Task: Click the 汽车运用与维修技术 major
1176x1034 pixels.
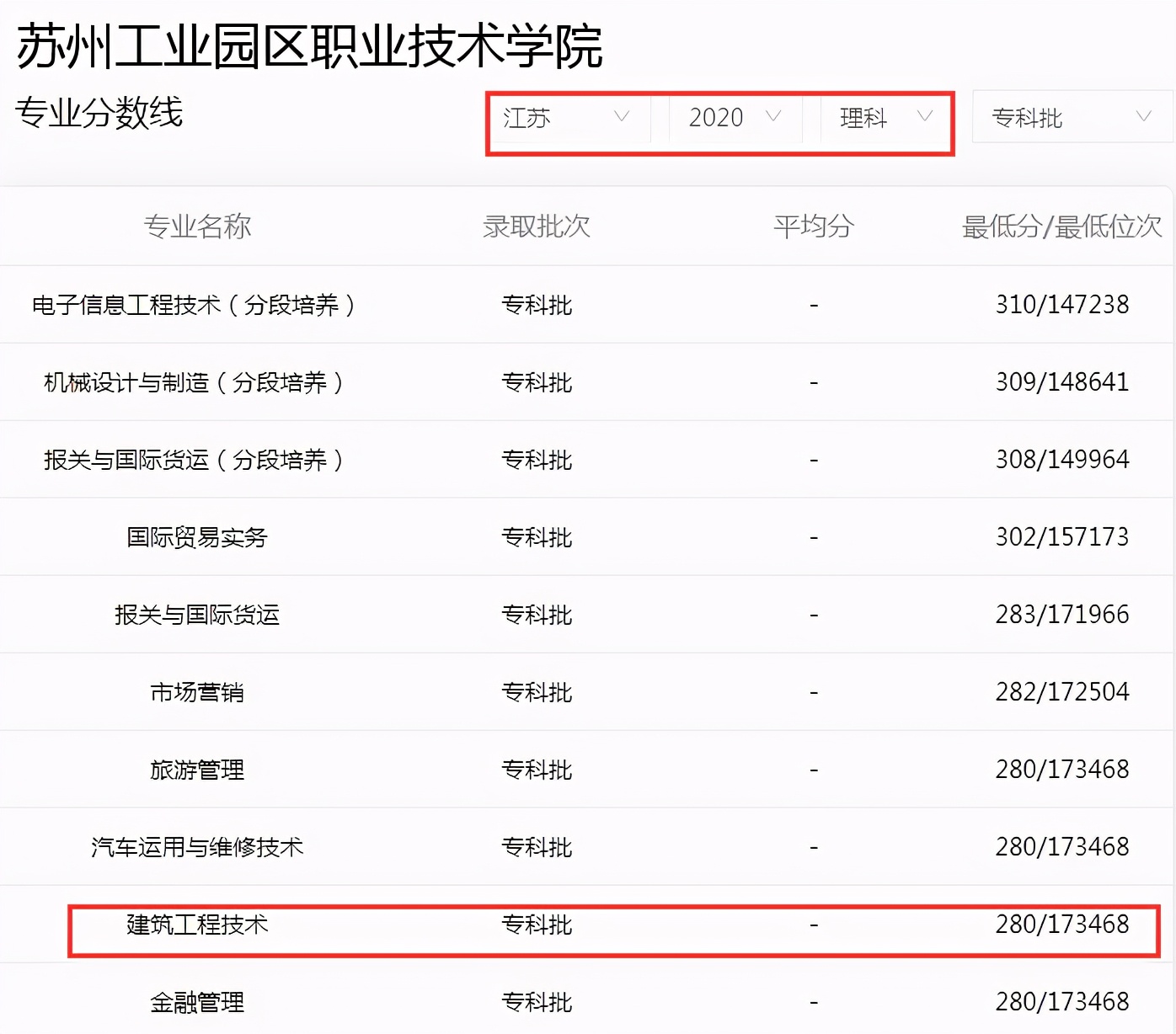Action: [195, 847]
